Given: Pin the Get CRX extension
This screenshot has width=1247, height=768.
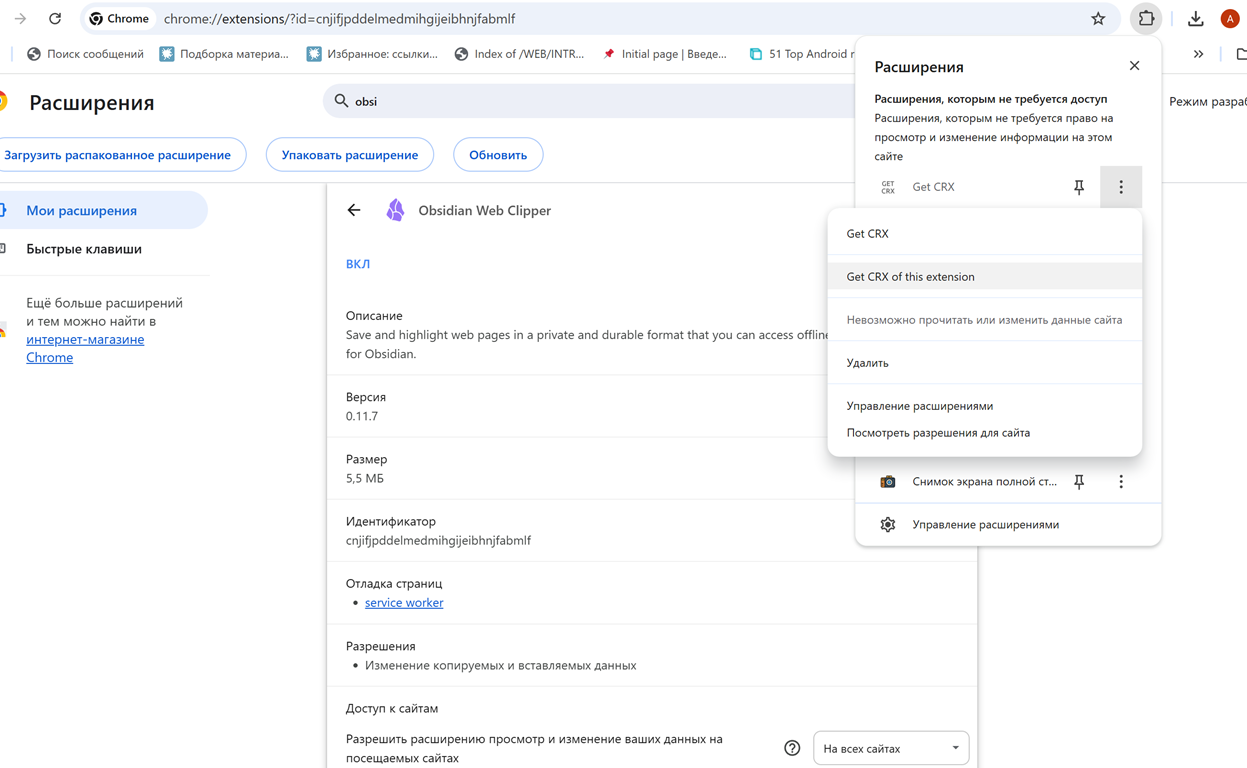Looking at the screenshot, I should click(1079, 187).
